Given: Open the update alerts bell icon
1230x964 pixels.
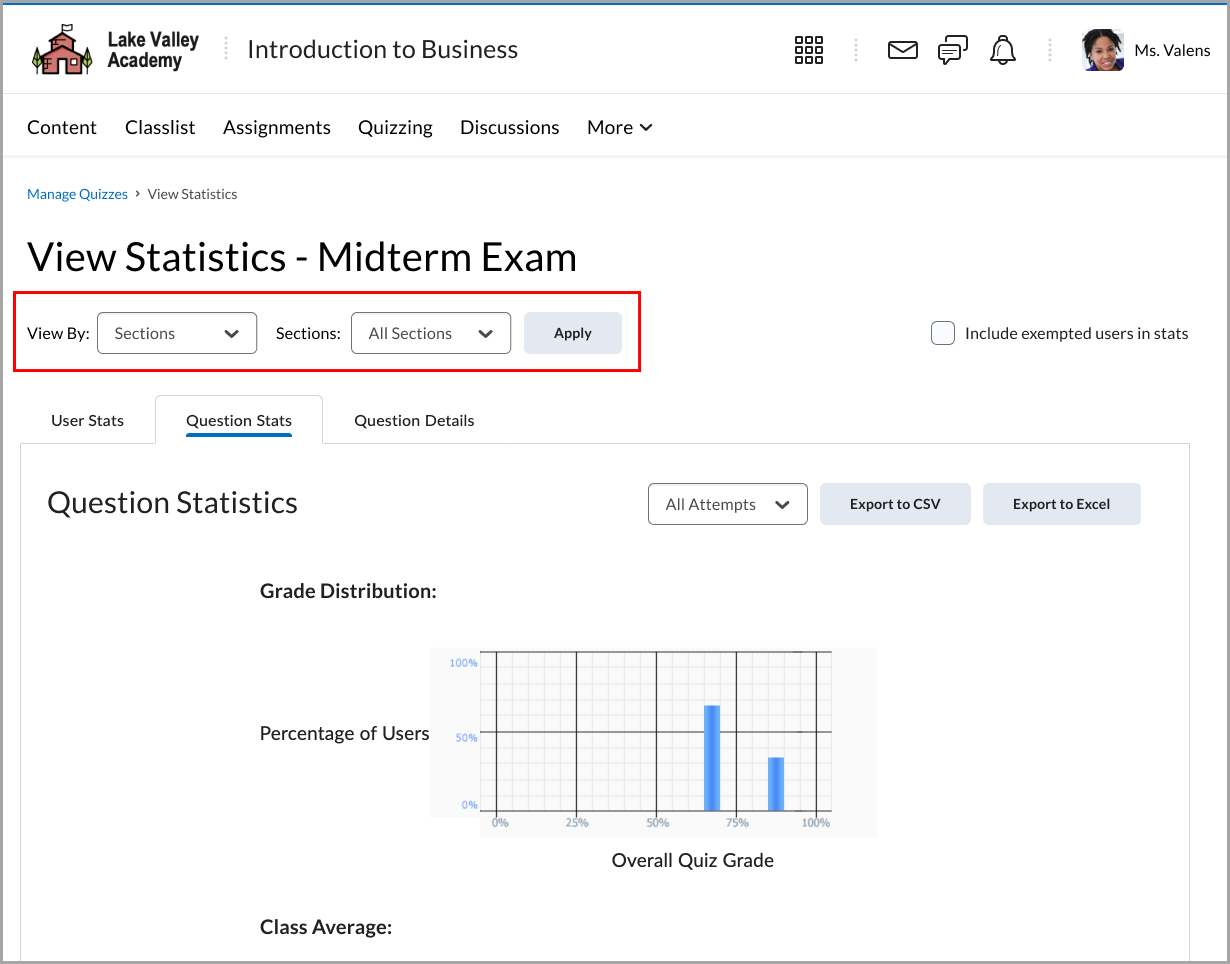Looking at the screenshot, I should 1002,50.
